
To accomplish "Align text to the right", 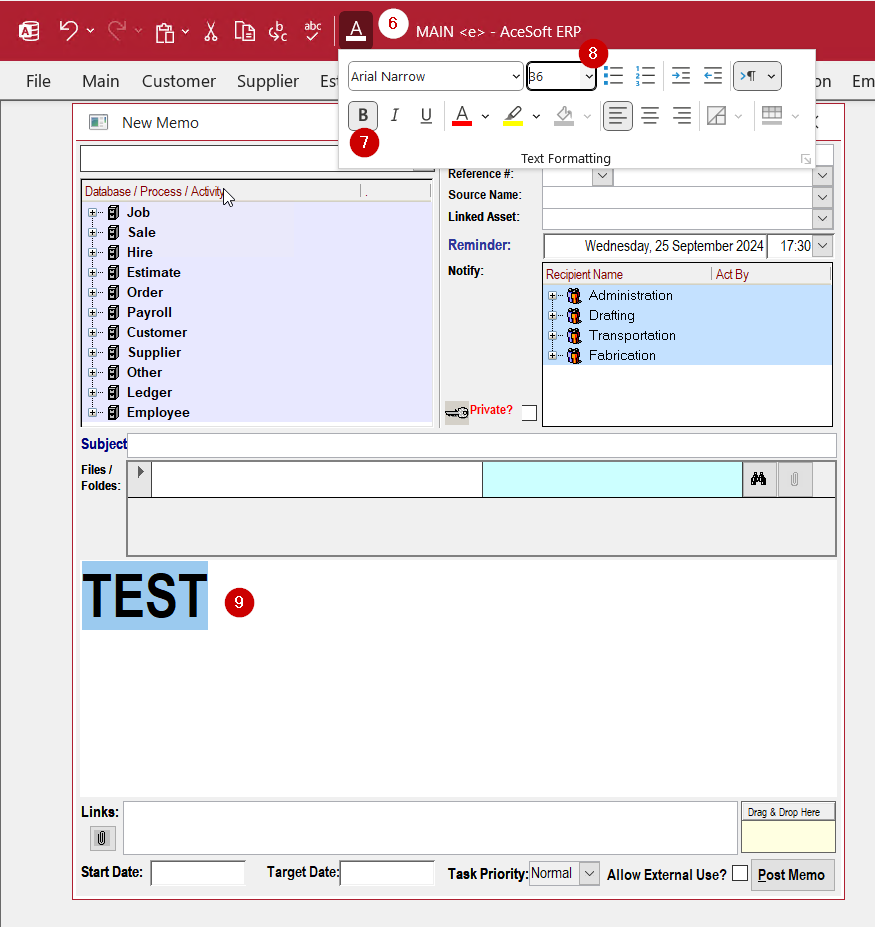I will pyautogui.click(x=682, y=115).
